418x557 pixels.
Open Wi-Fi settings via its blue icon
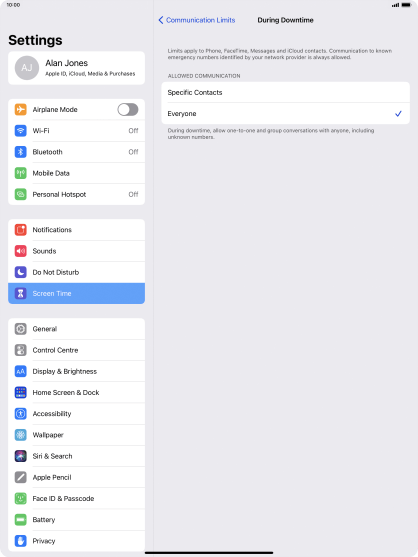tap(21, 131)
